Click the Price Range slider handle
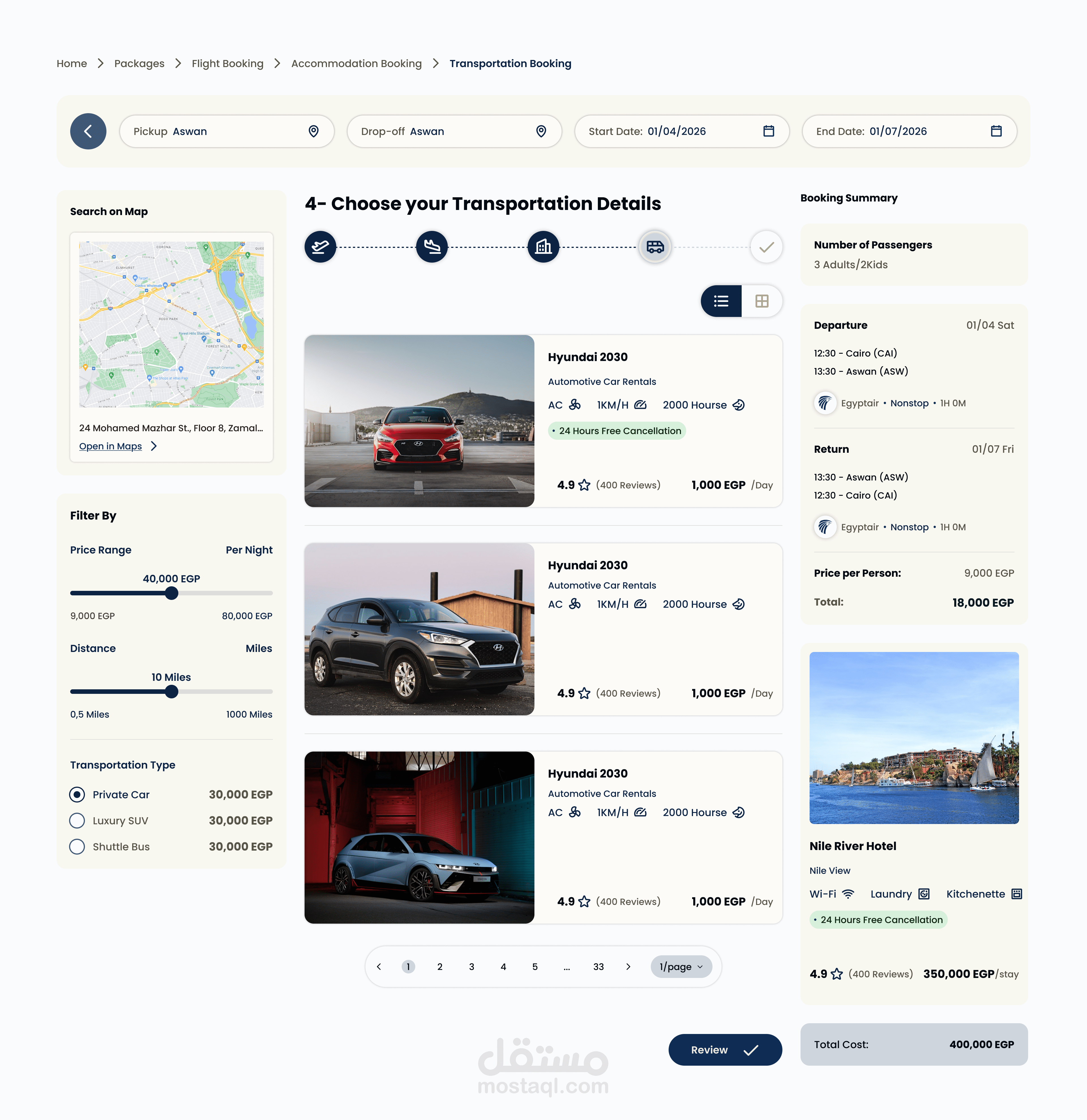Viewport: 1087px width, 1120px height. (x=172, y=593)
